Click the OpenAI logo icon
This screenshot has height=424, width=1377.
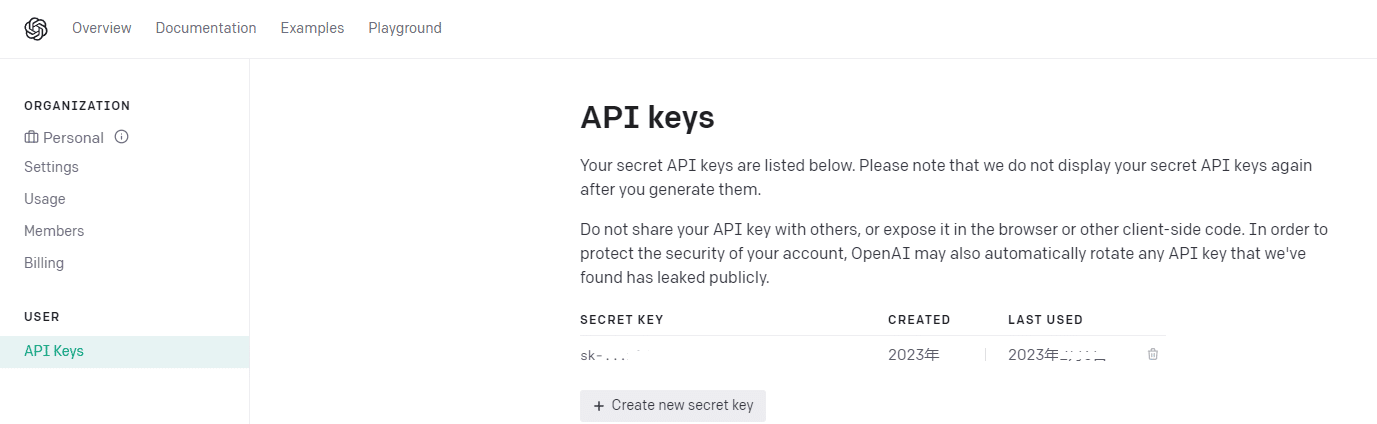click(36, 29)
